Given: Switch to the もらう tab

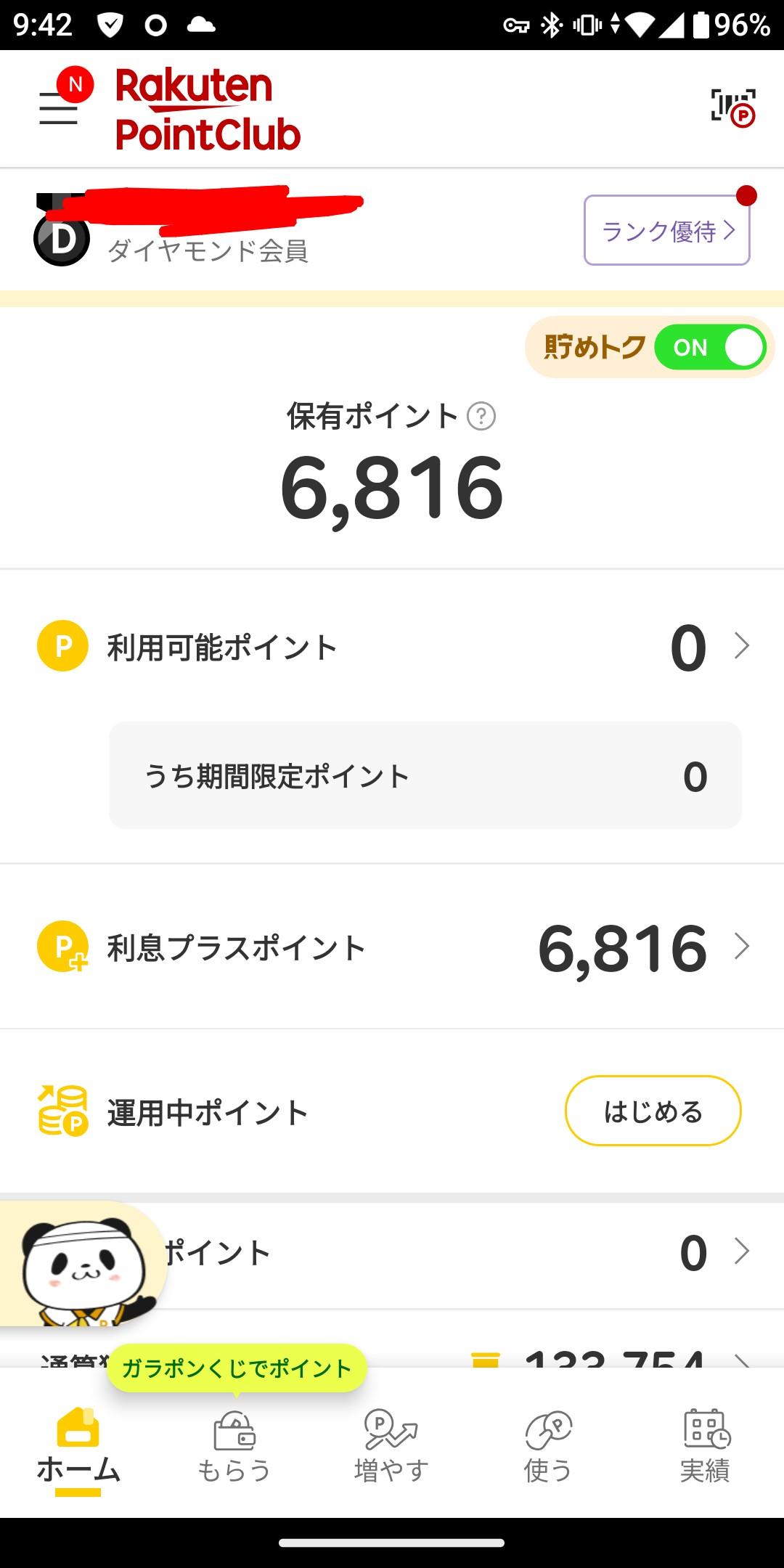Looking at the screenshot, I should [234, 1447].
